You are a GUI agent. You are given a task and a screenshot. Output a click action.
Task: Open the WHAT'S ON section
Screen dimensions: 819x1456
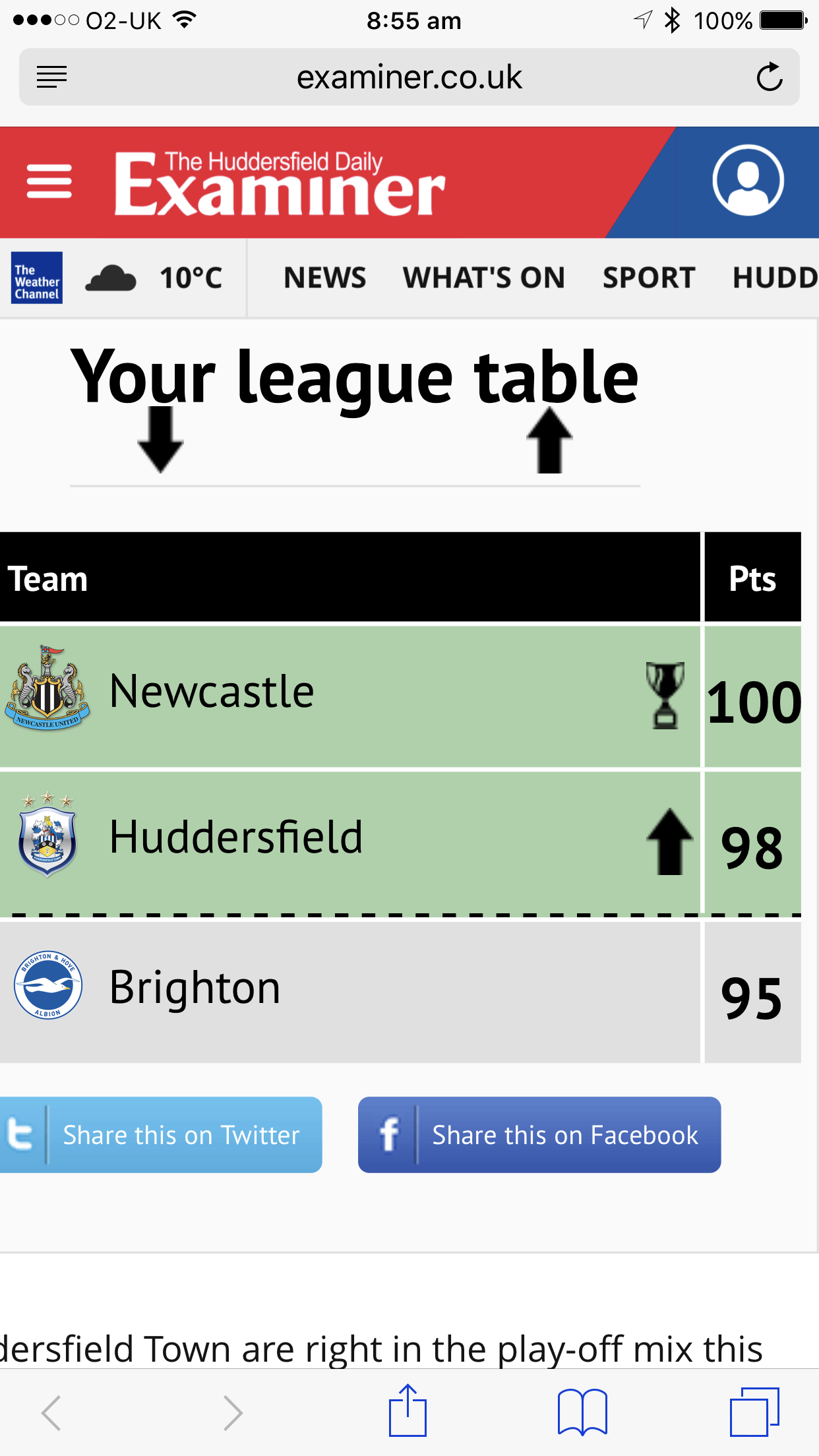484,278
